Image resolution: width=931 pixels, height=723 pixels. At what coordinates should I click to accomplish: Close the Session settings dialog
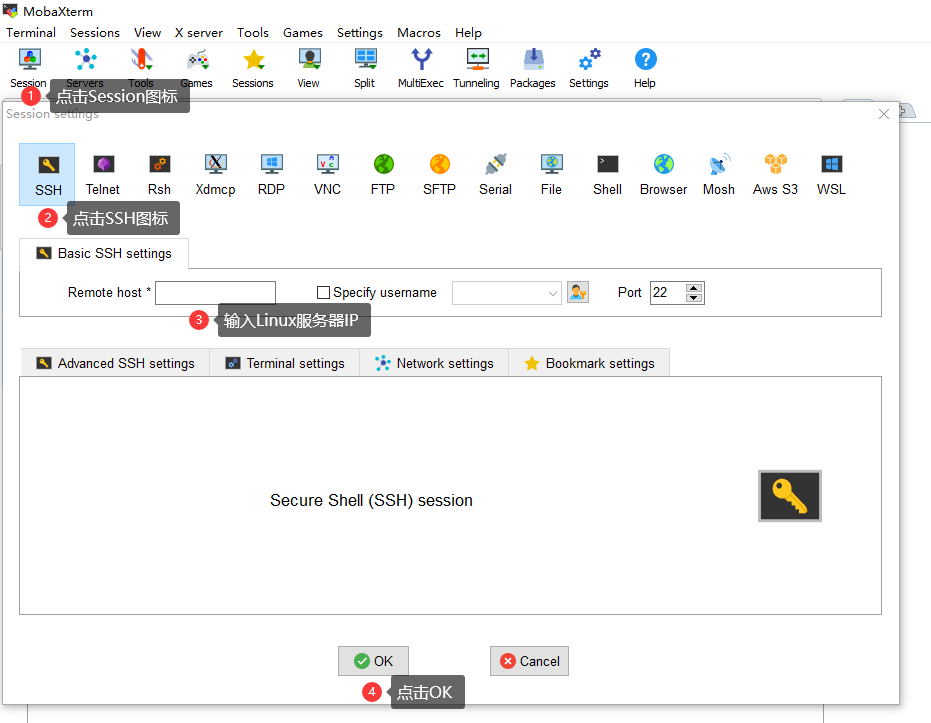(884, 114)
